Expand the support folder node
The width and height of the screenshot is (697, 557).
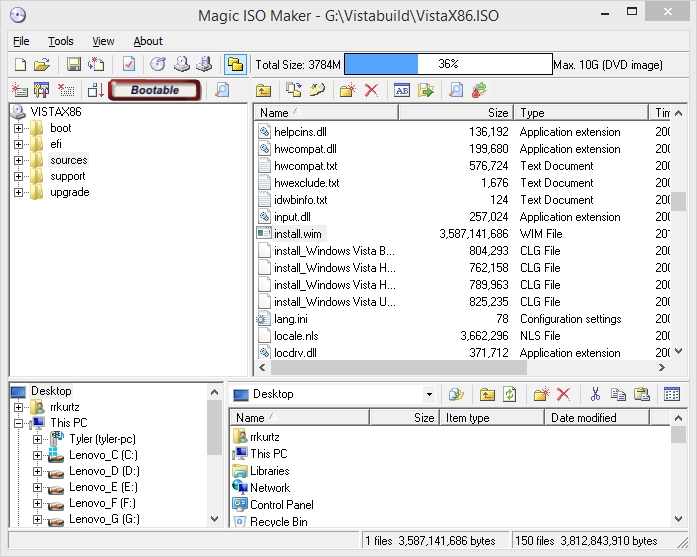tap(18, 176)
